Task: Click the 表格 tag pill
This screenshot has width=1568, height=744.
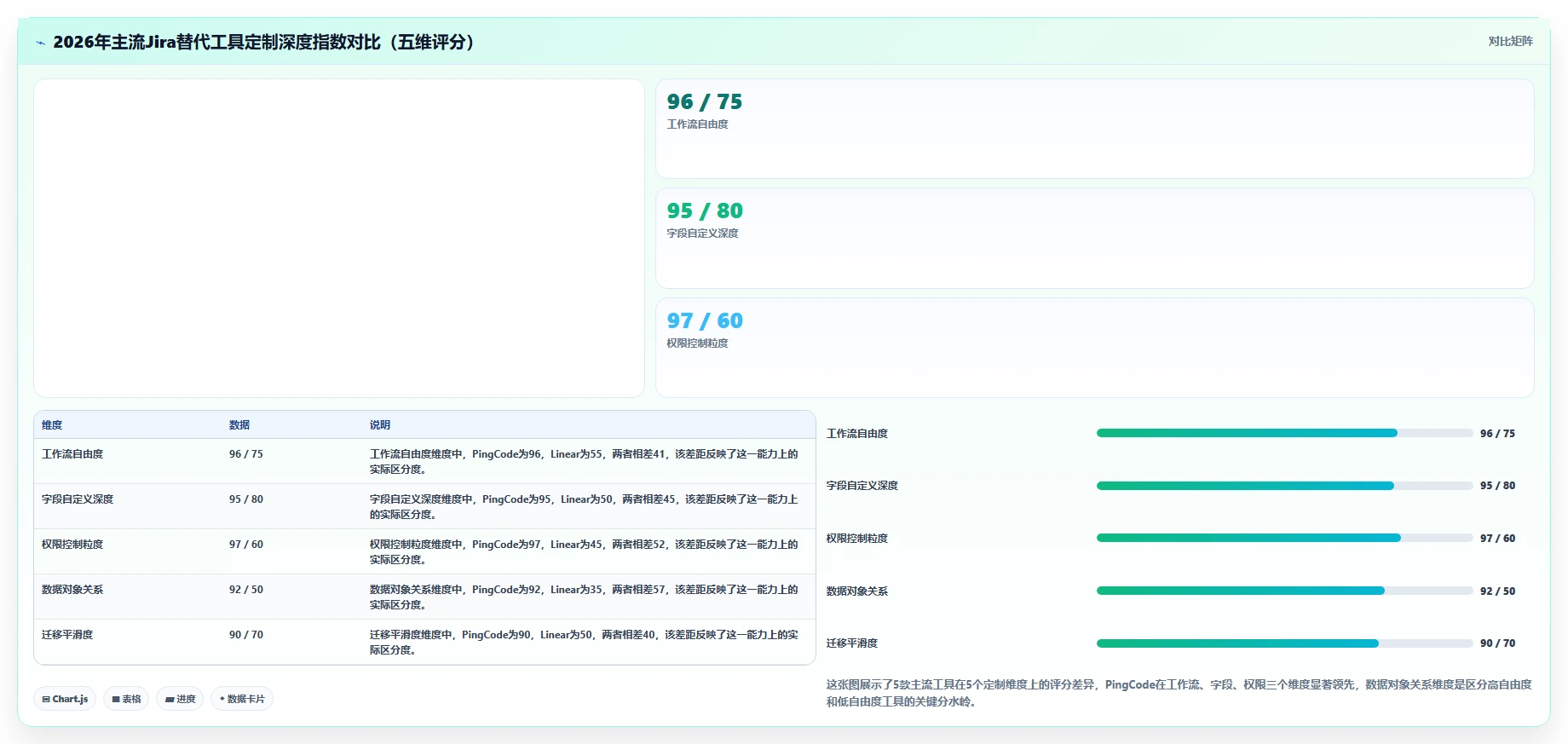Action: [x=126, y=699]
